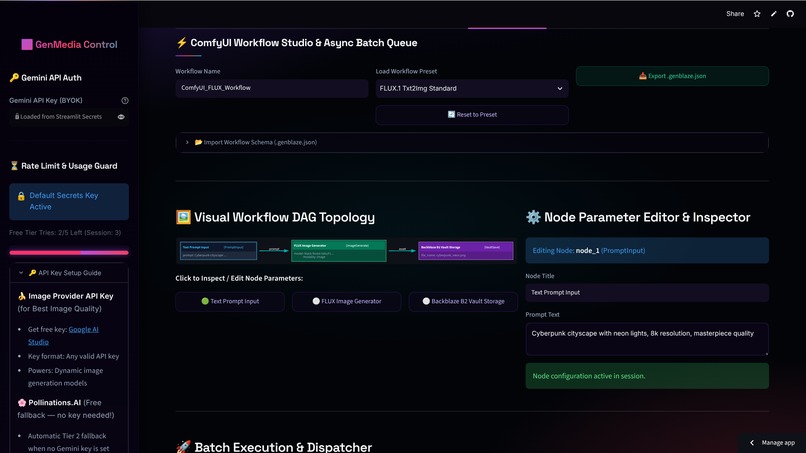Click the Editing Node: node_1 info box

(647, 251)
